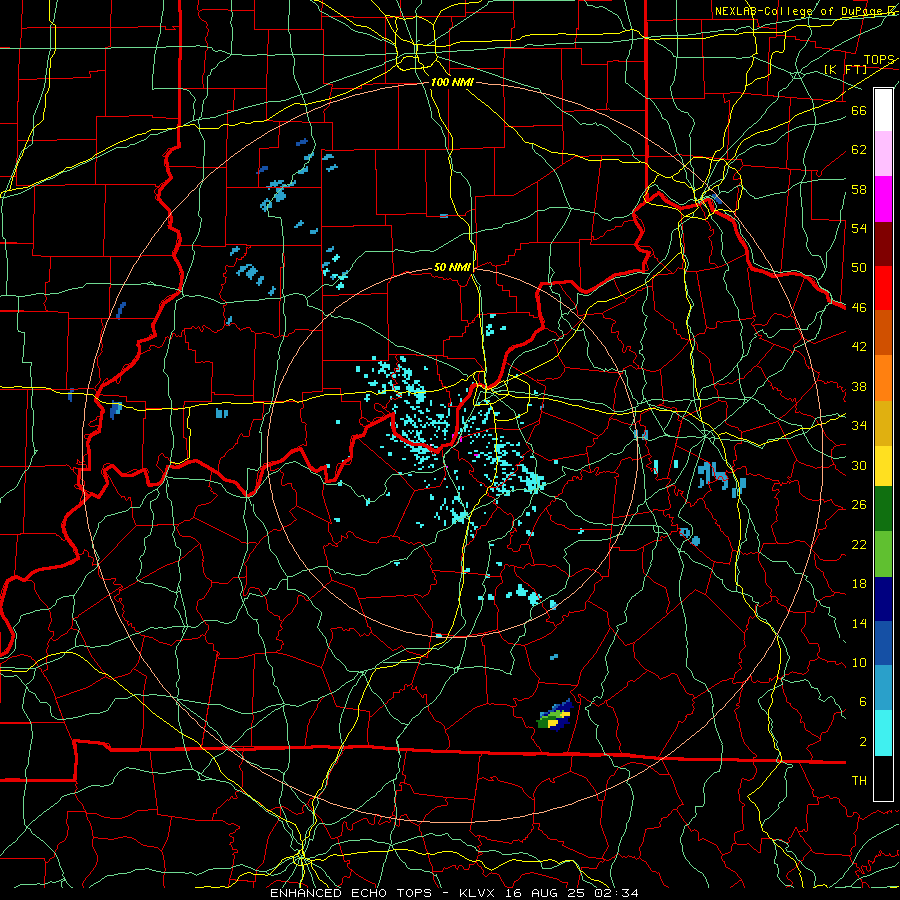Click the legend value 6
Image resolution: width=900 pixels, height=900 pixels.
862,702
